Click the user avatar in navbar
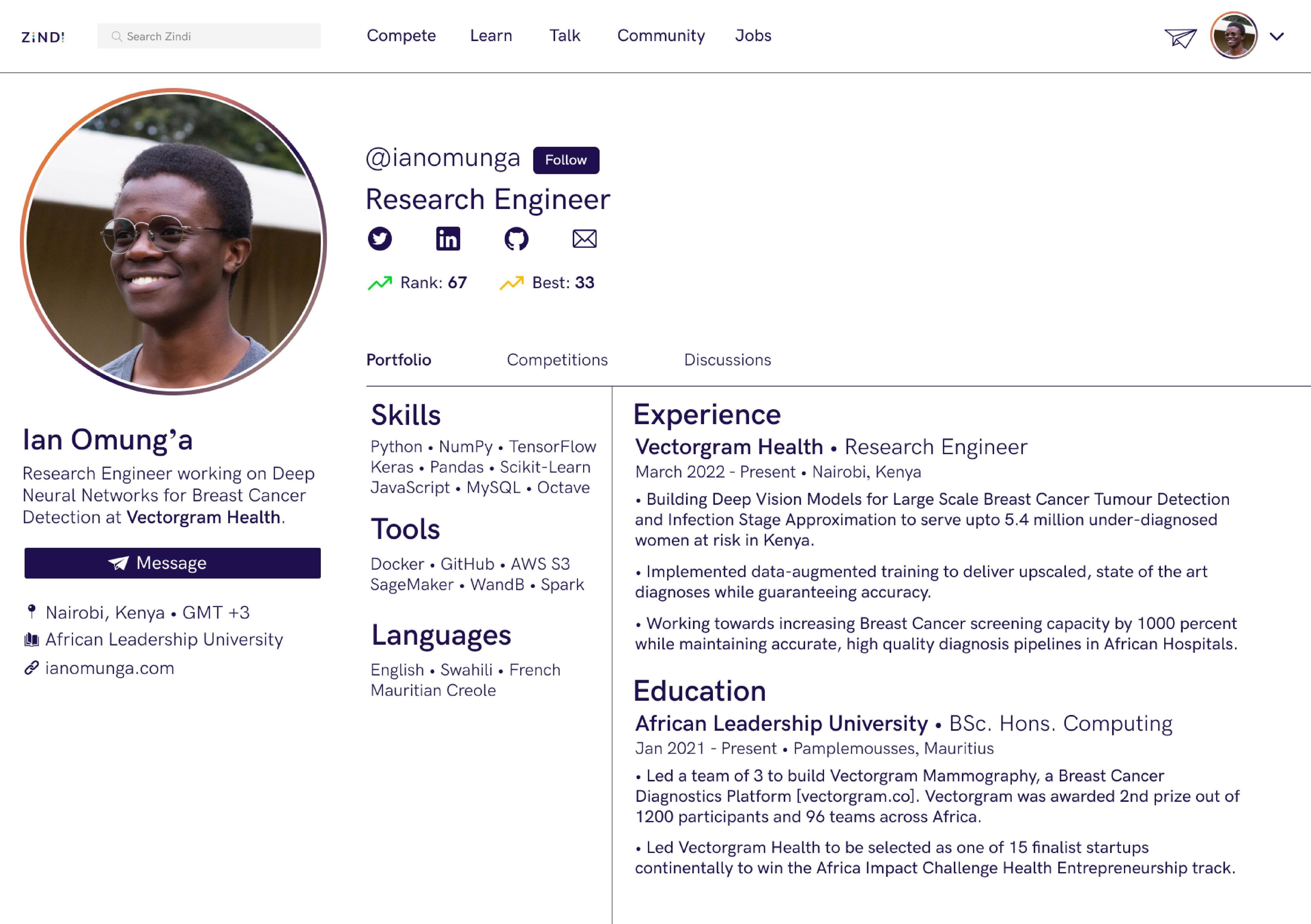This screenshot has height=924, width=1311. tap(1233, 36)
